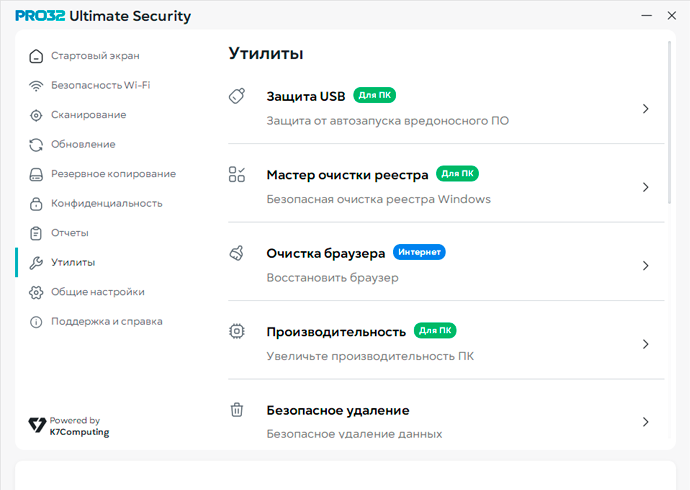This screenshot has height=490, width=690.
Task: Click the registry cleaner wizard icon
Action: click(x=237, y=176)
